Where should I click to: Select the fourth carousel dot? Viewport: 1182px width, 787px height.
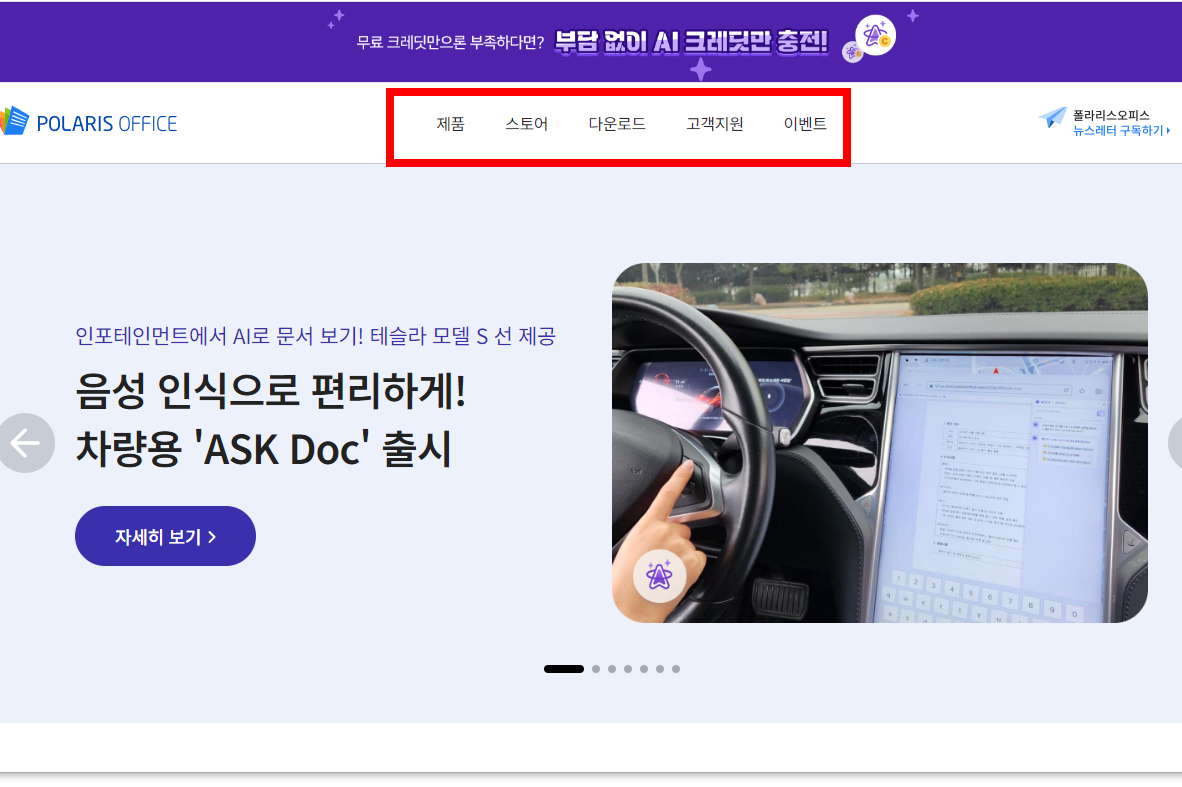coord(627,669)
